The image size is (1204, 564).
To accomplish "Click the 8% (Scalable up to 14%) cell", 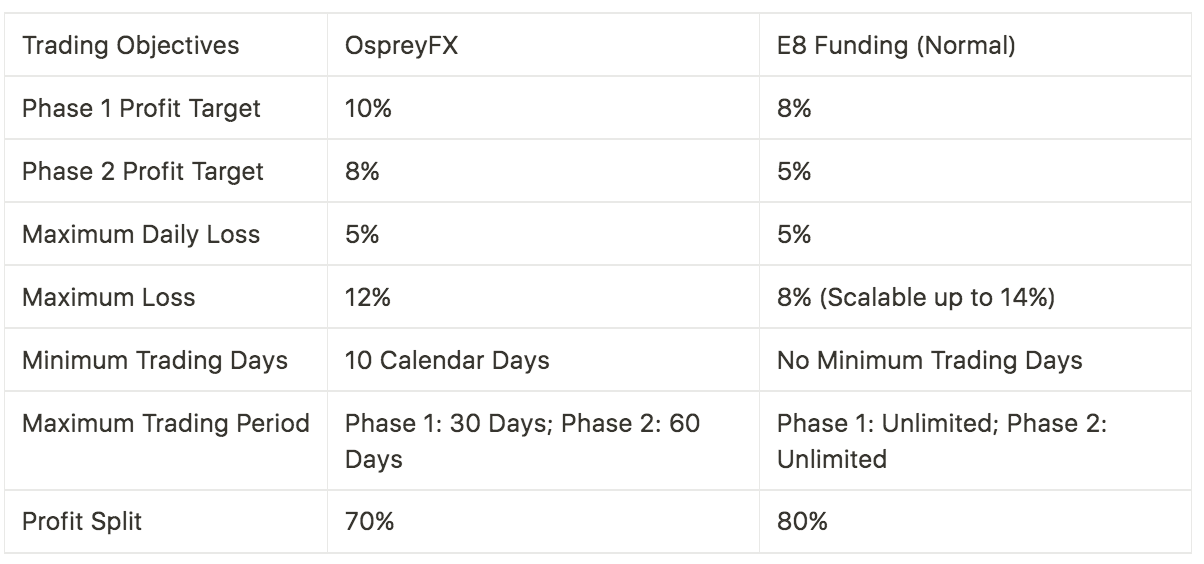I will pos(975,297).
